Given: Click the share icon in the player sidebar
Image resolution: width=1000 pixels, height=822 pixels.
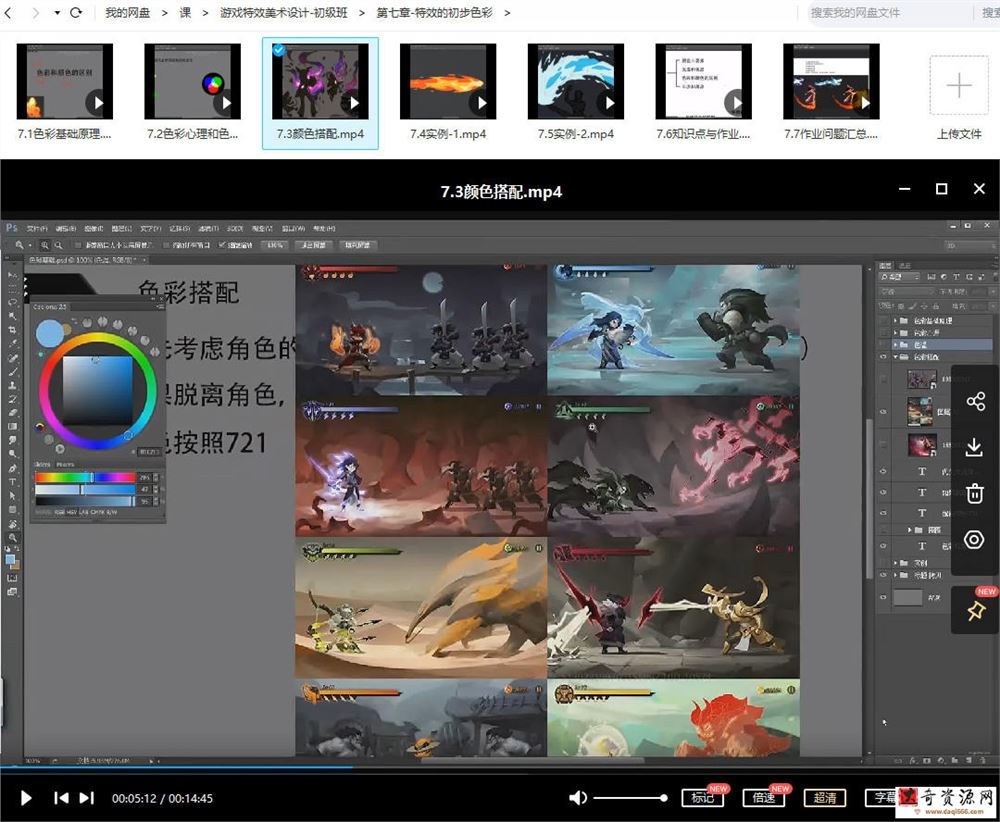Looking at the screenshot, I should tap(975, 401).
